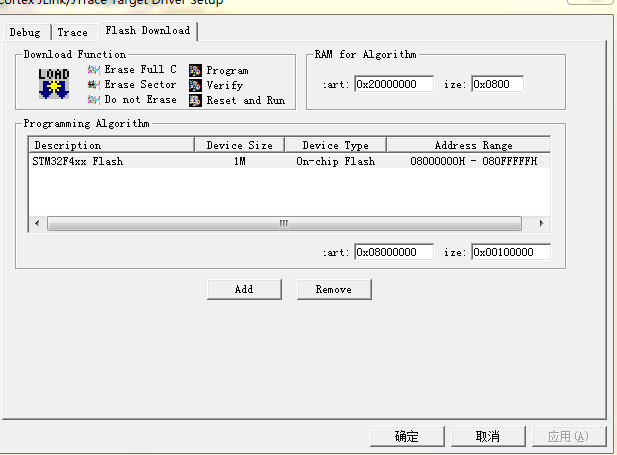Screen dimensions: 617x455
Task: Select Erase Full Chip option
Action: pyautogui.click(x=132, y=70)
